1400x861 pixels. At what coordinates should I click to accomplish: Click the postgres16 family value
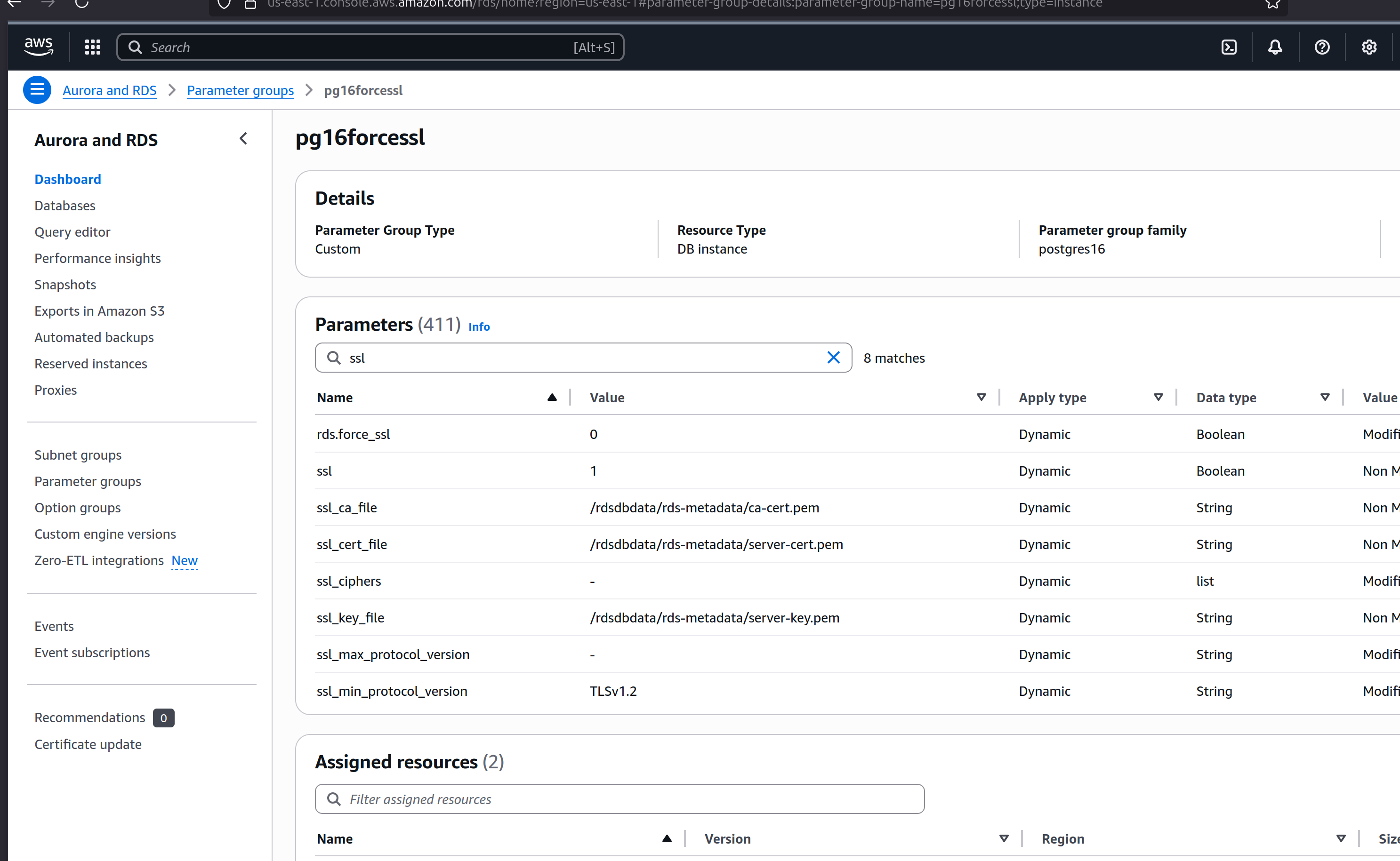(1071, 249)
